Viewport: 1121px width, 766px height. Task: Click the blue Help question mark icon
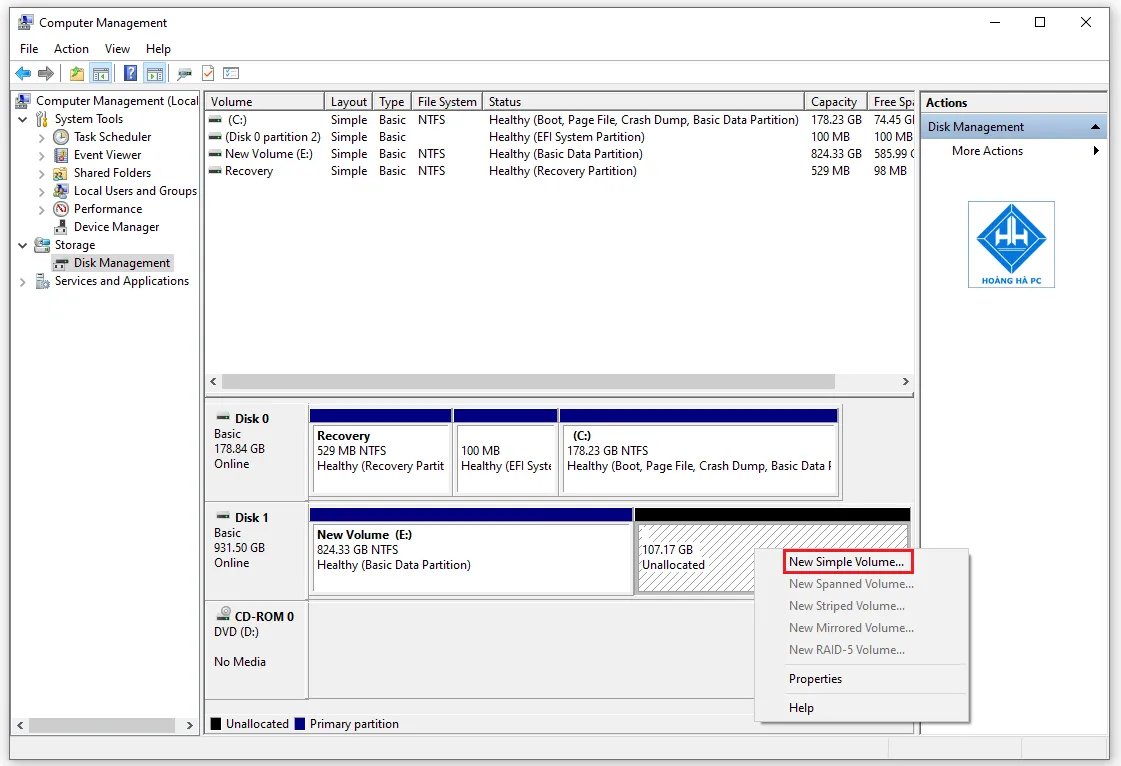(130, 73)
